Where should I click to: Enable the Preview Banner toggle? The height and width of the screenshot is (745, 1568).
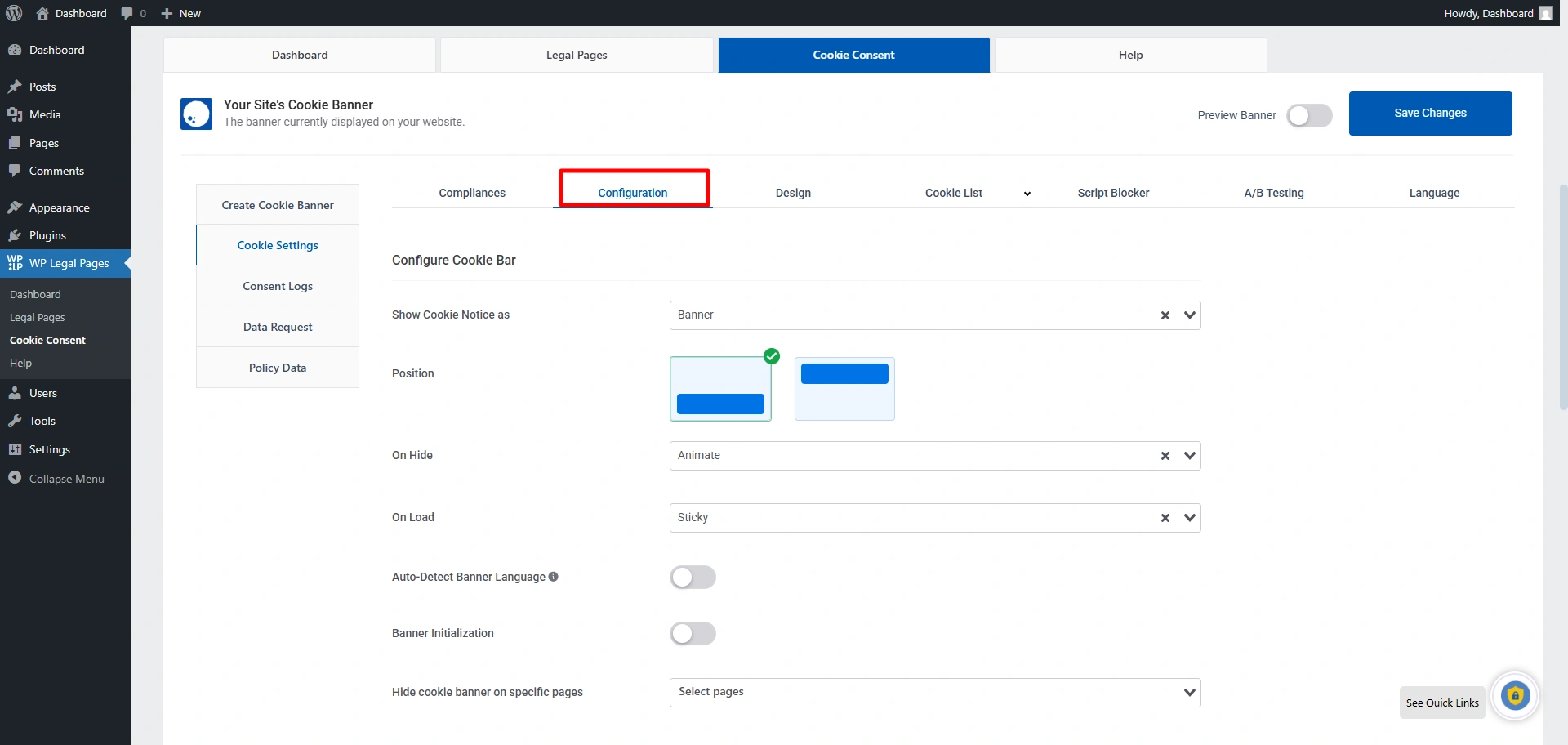[1309, 115]
